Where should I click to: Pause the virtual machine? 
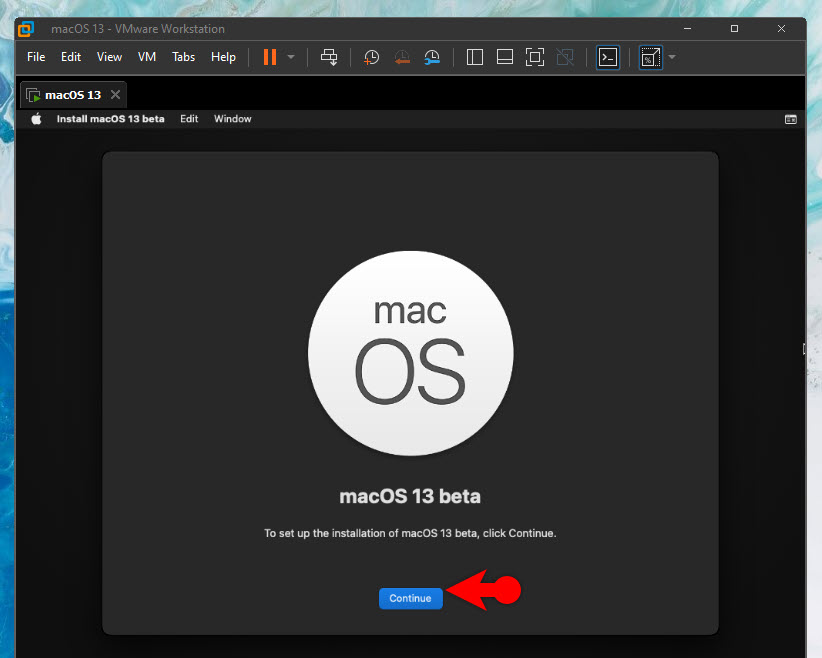point(270,57)
